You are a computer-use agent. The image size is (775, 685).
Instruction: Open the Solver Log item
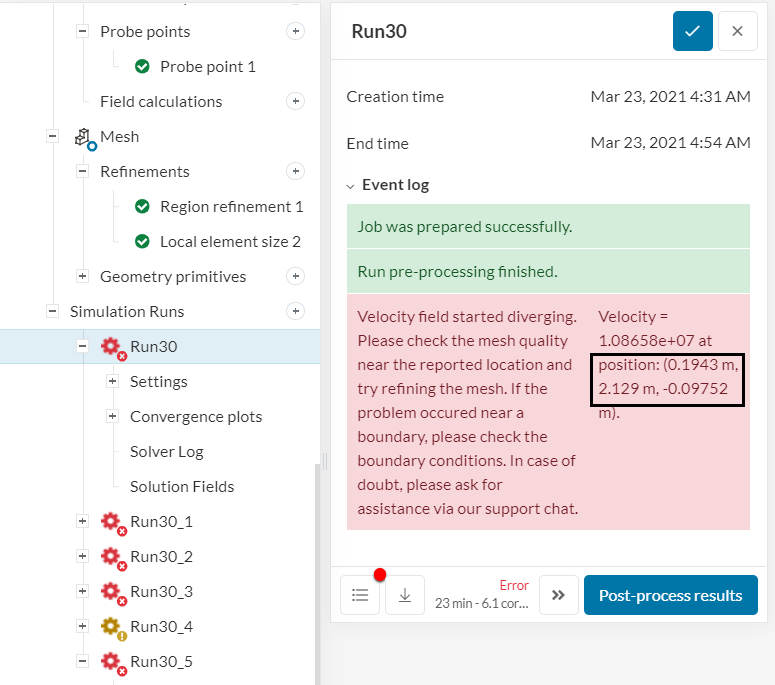[167, 452]
